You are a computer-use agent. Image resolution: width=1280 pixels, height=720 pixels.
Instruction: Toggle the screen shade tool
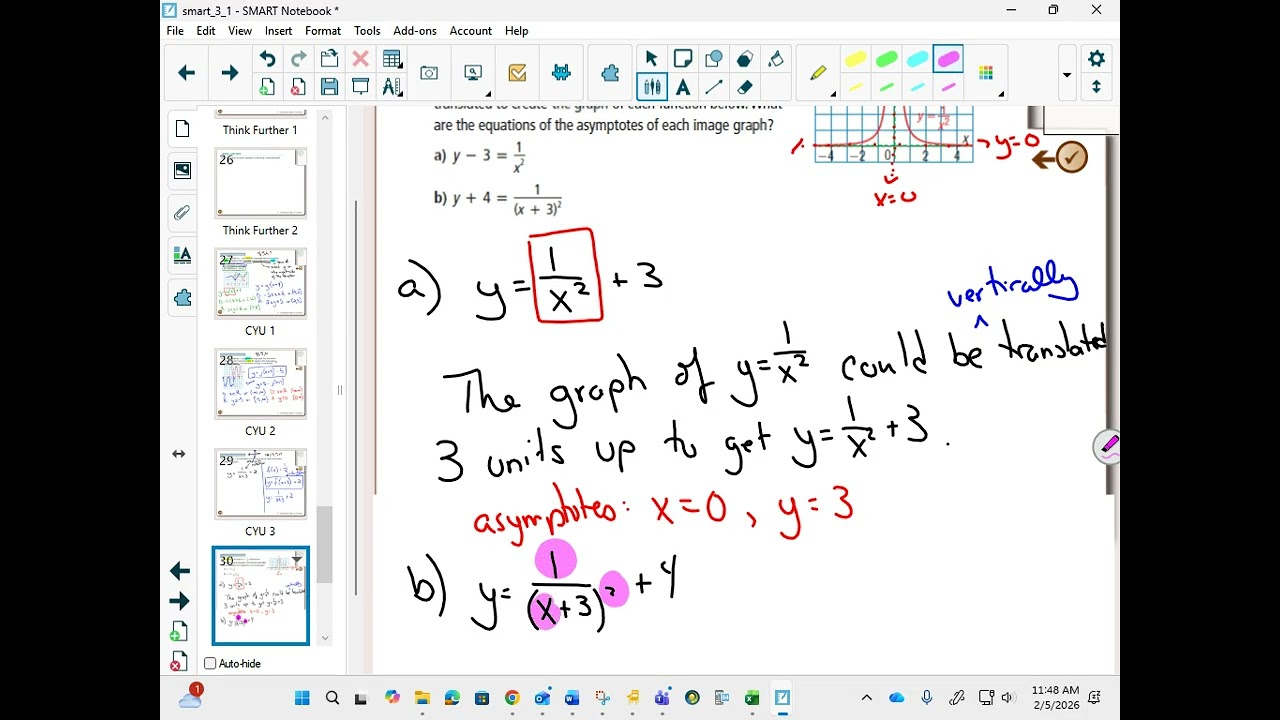click(360, 87)
